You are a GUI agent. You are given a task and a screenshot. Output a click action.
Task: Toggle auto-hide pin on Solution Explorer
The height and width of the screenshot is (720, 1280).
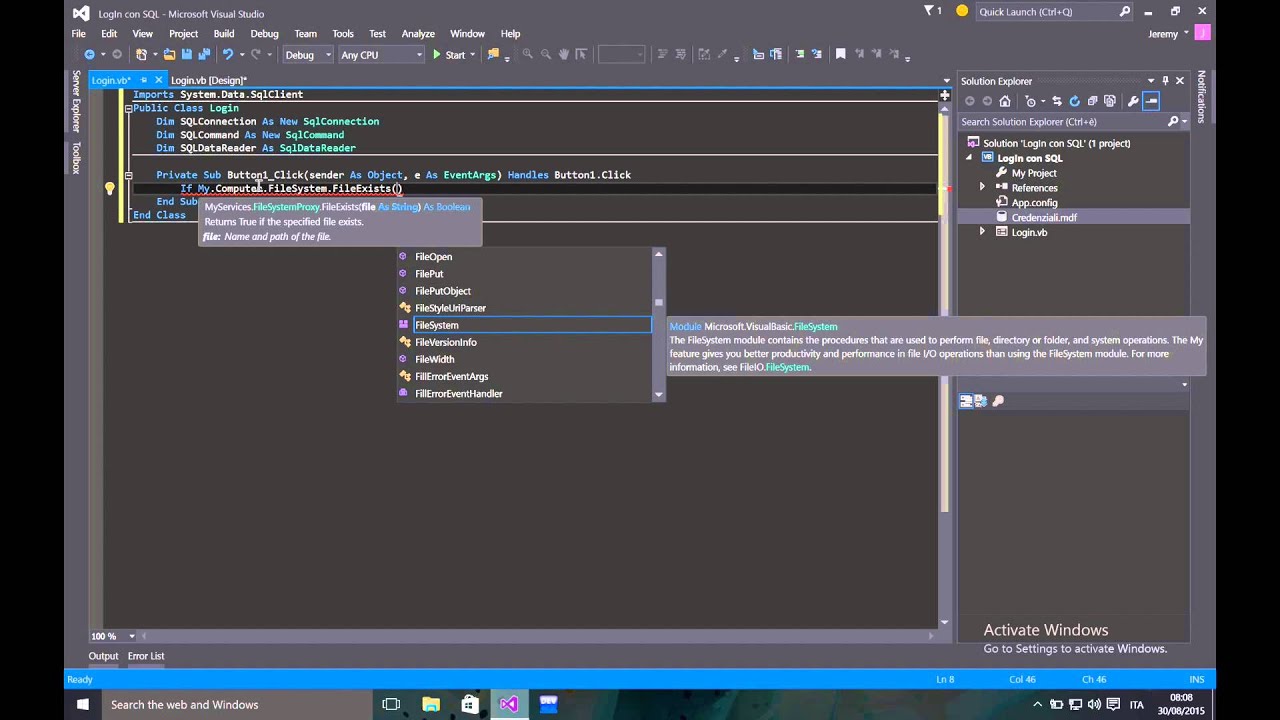tap(1165, 81)
